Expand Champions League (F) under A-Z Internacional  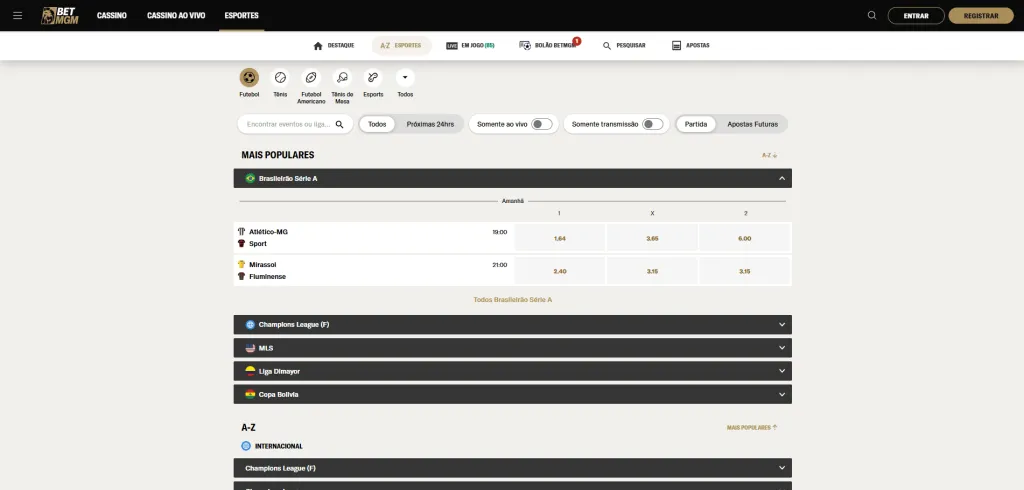(782, 468)
